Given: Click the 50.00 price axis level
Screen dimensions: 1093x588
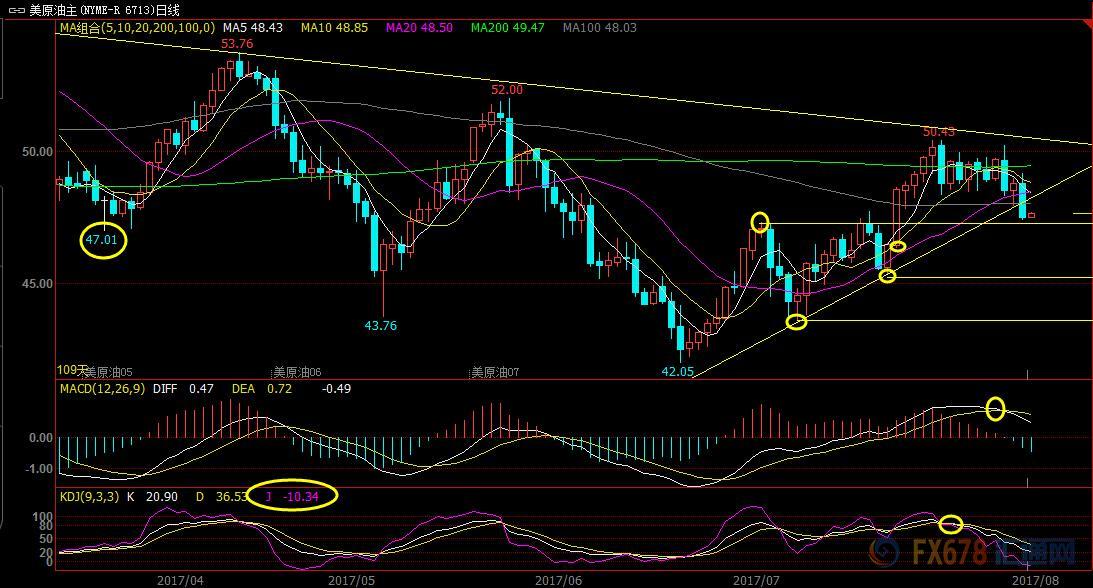Looking at the screenshot, I should pyautogui.click(x=38, y=152).
